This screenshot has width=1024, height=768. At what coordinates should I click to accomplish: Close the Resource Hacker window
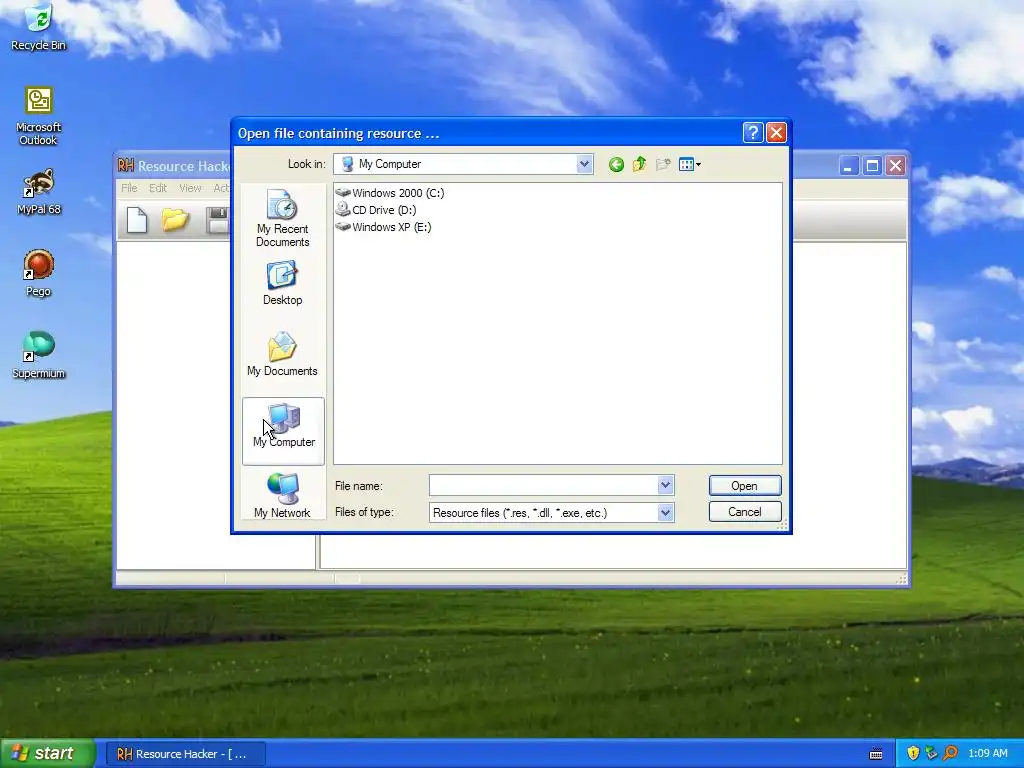[x=895, y=166]
